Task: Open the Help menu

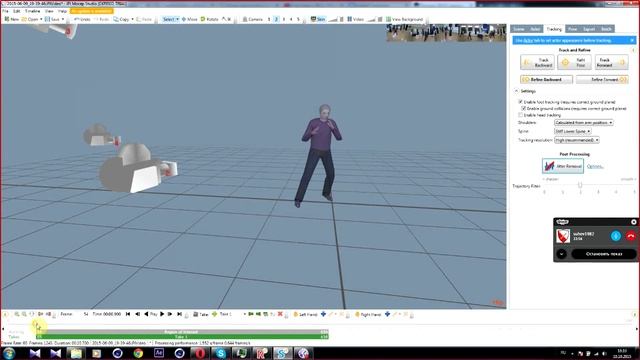Action: [62, 11]
